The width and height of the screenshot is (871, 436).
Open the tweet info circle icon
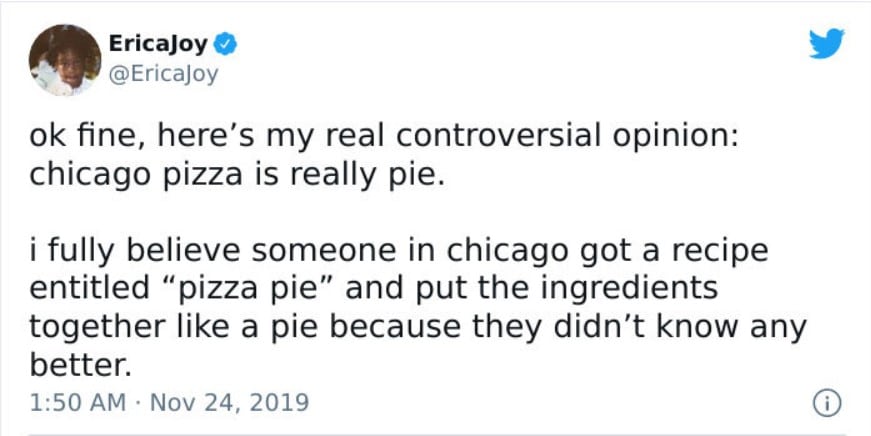[827, 403]
